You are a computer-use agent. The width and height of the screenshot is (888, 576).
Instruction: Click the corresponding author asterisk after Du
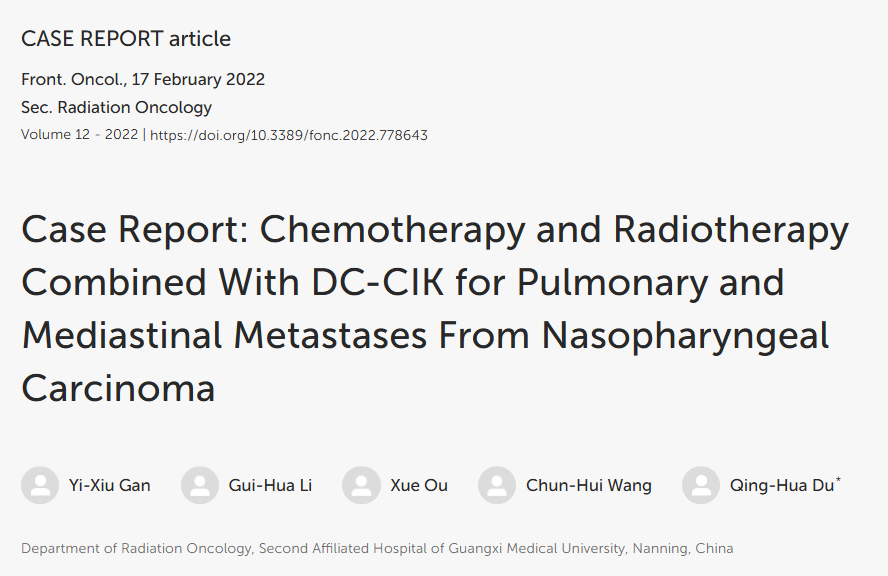tap(838, 481)
